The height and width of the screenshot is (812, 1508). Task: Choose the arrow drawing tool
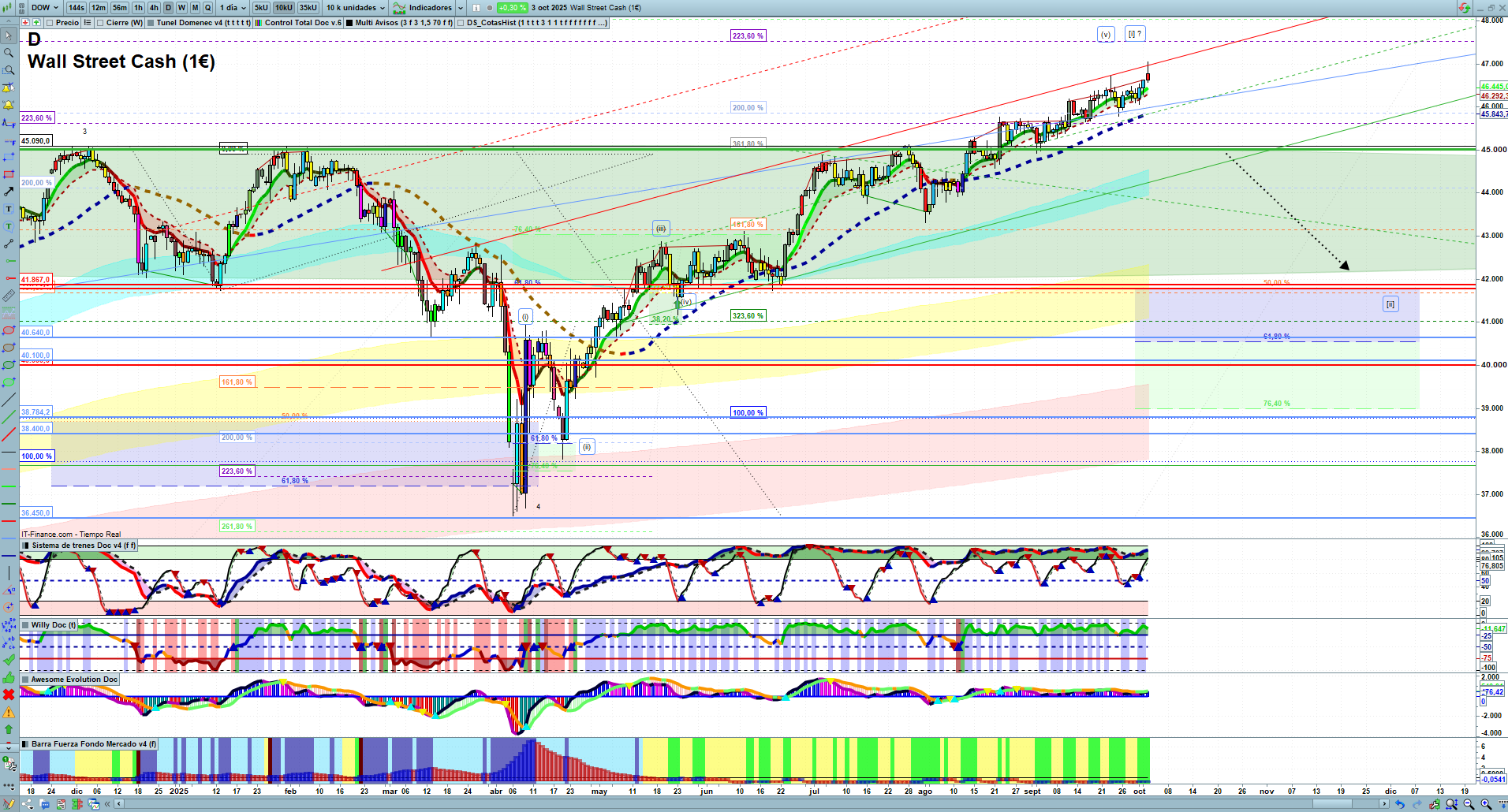point(9,192)
